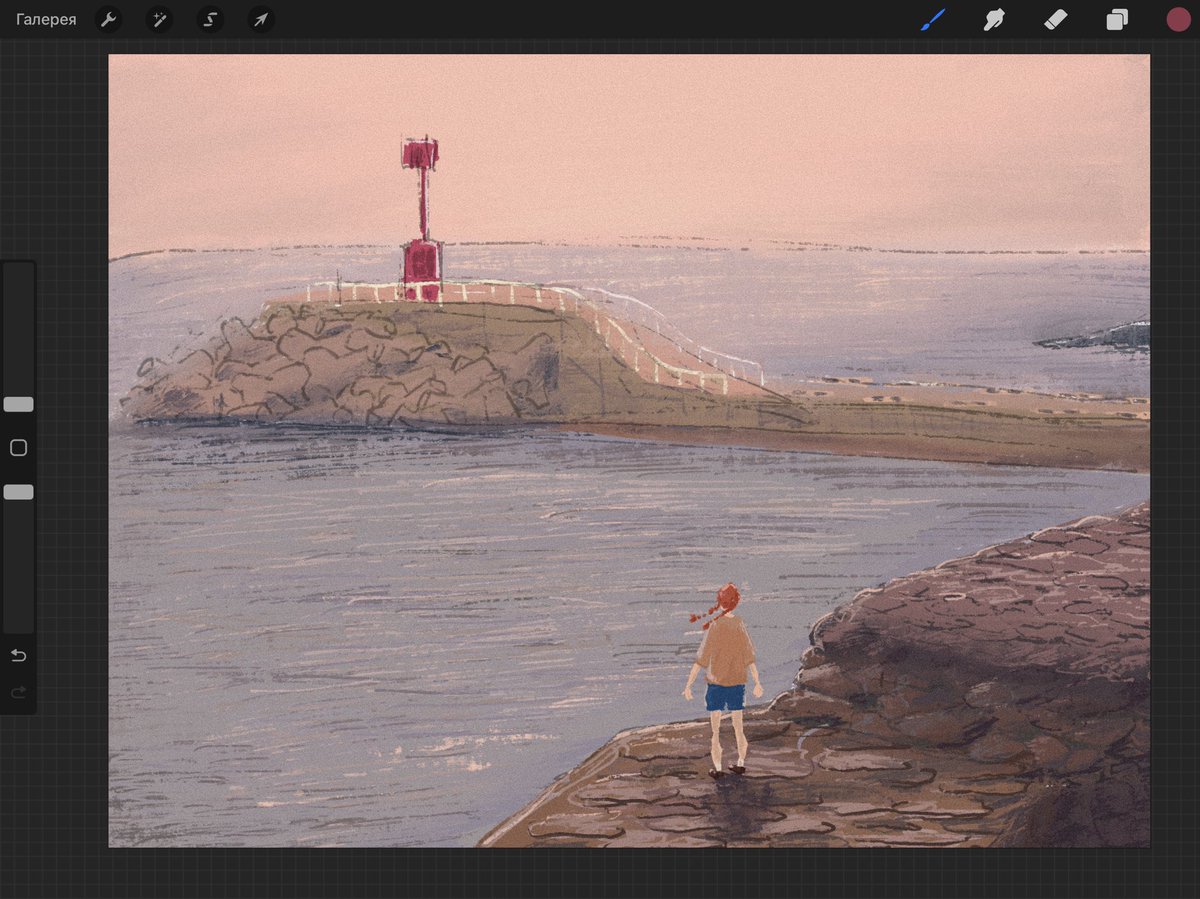
Task: Select the Eraser tool
Action: (x=1055, y=19)
